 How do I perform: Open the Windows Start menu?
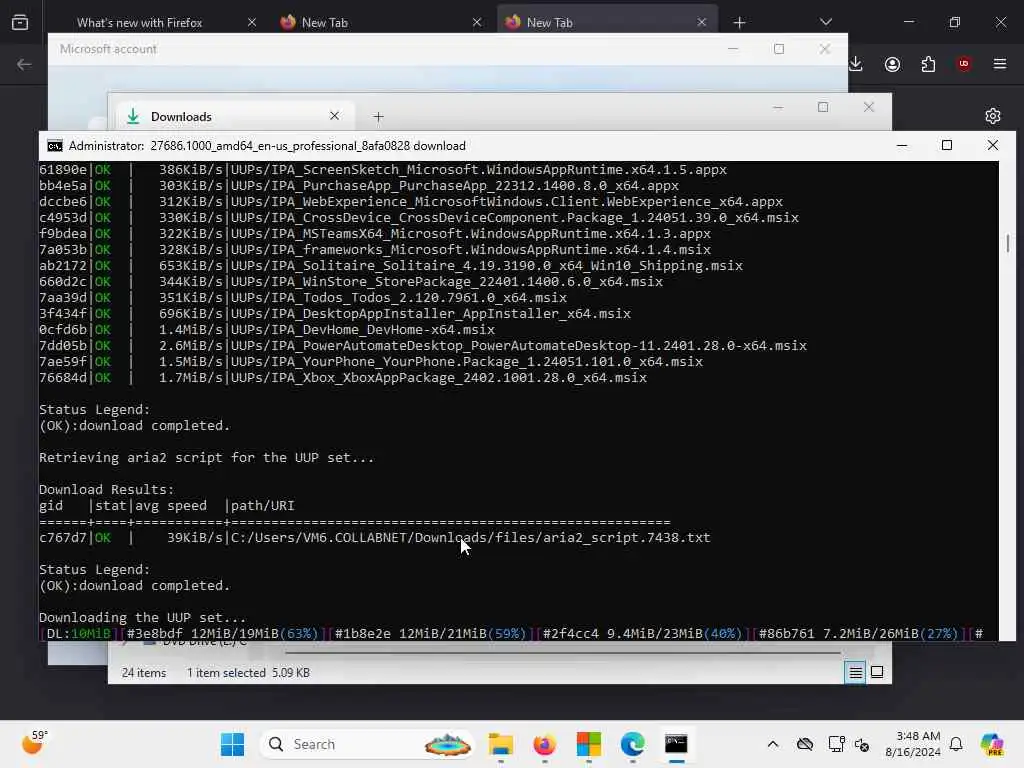[232, 744]
